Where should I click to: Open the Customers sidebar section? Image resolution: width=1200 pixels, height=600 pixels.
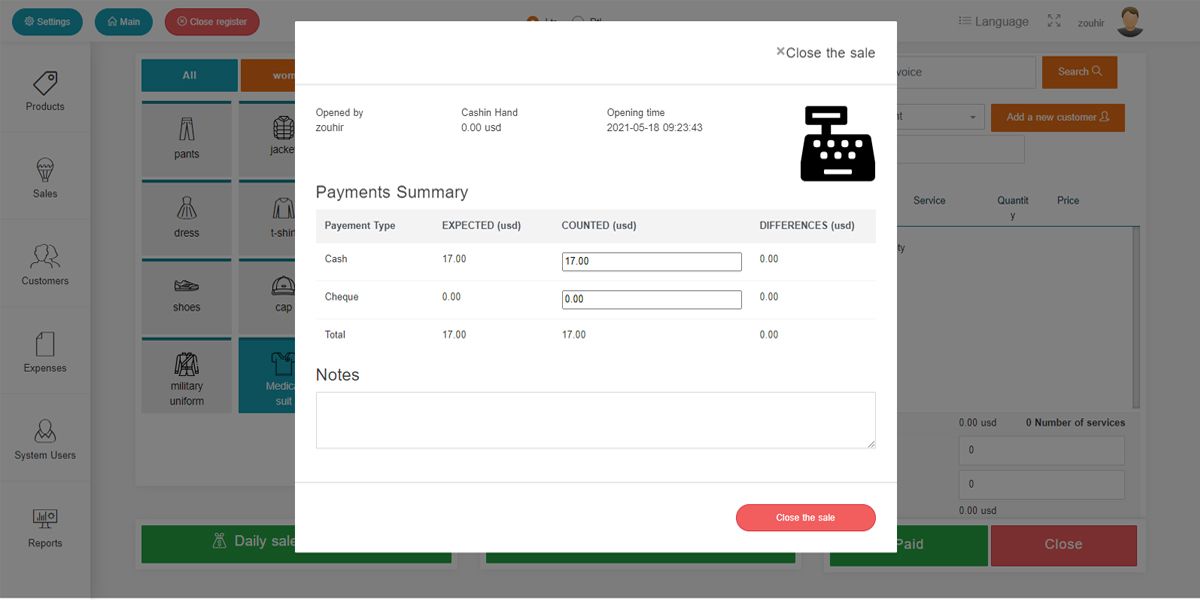point(45,265)
